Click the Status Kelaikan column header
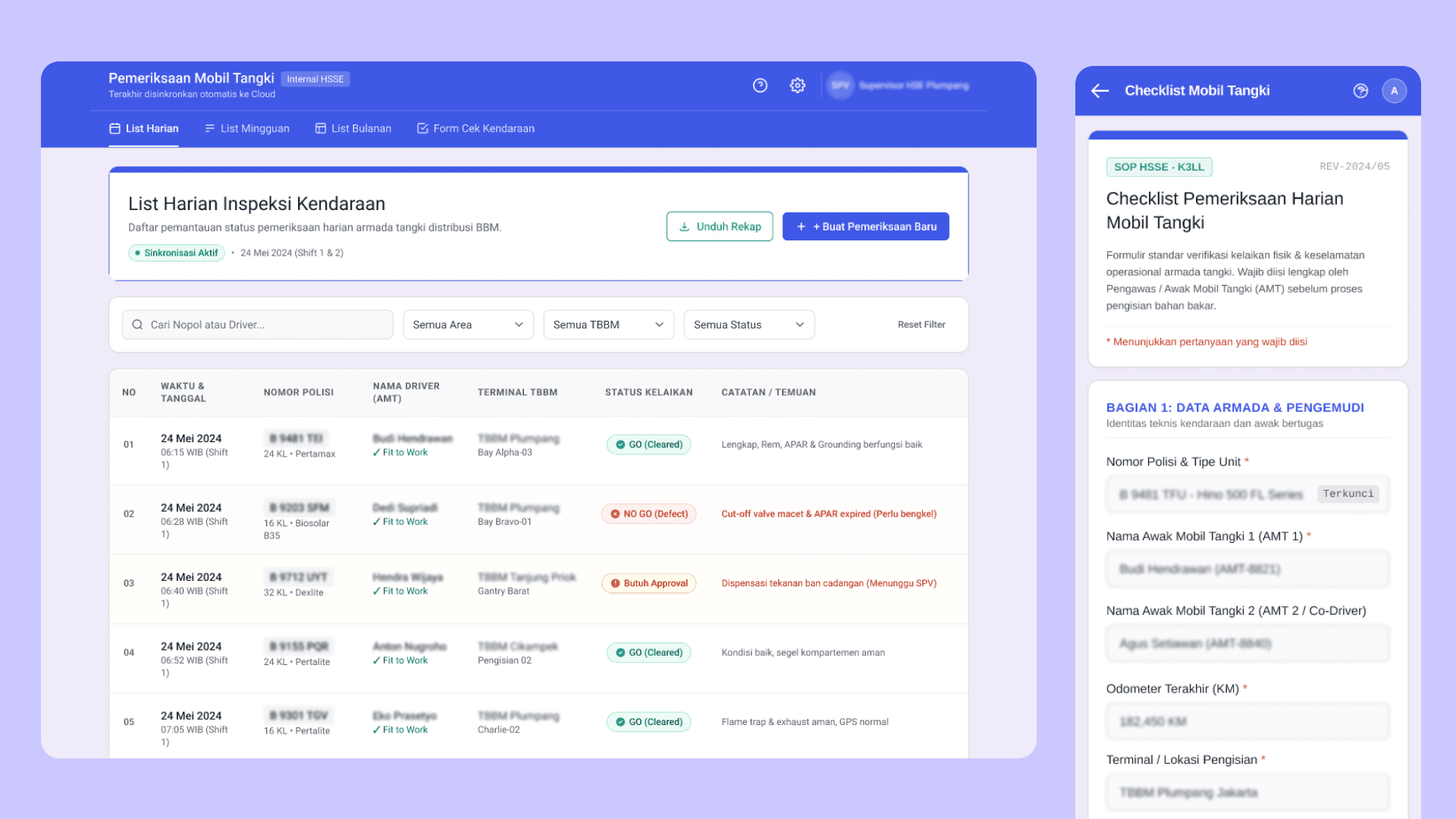The width and height of the screenshot is (1456, 819). click(649, 393)
